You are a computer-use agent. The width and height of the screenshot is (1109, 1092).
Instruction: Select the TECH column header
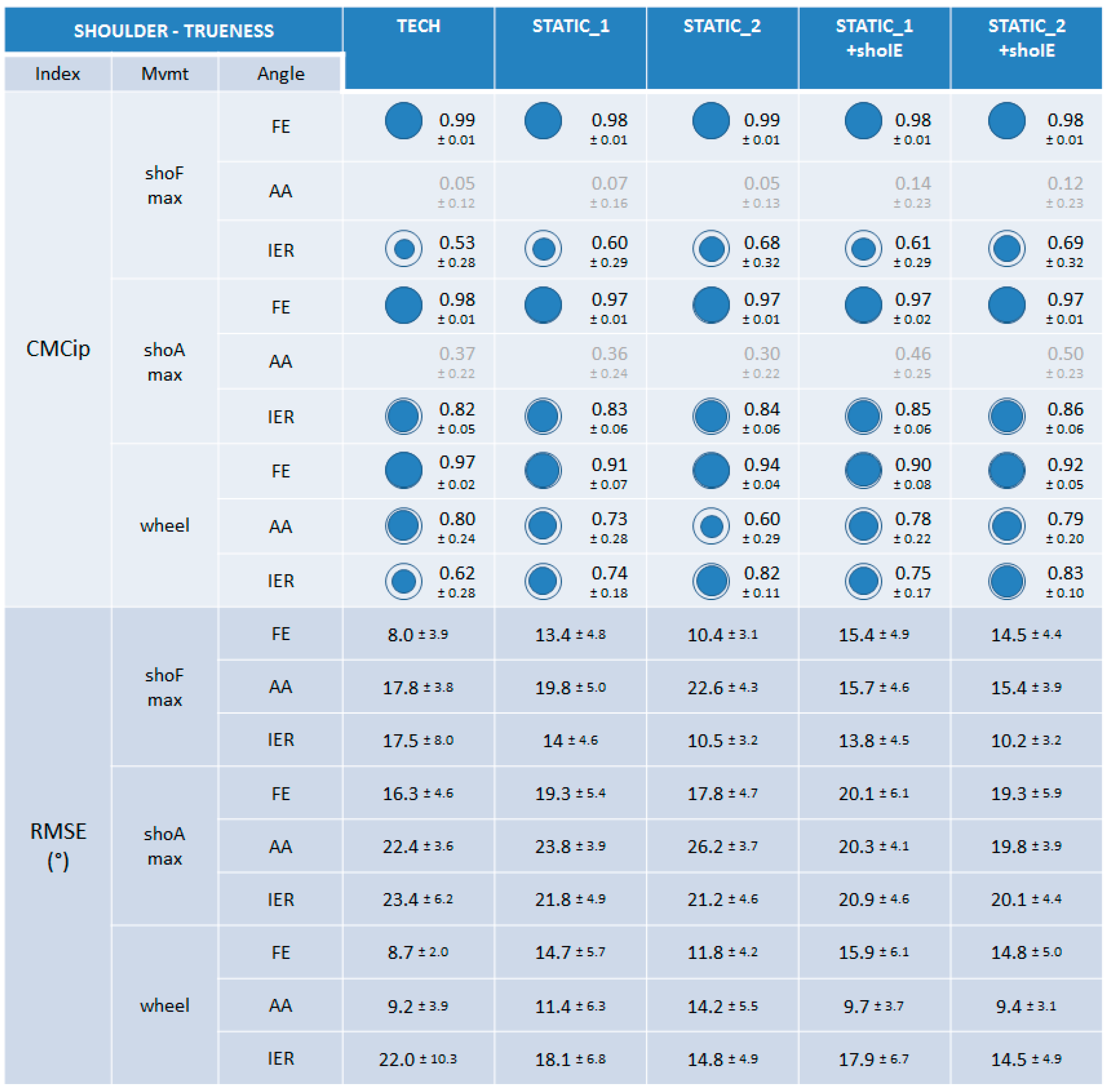(418, 27)
